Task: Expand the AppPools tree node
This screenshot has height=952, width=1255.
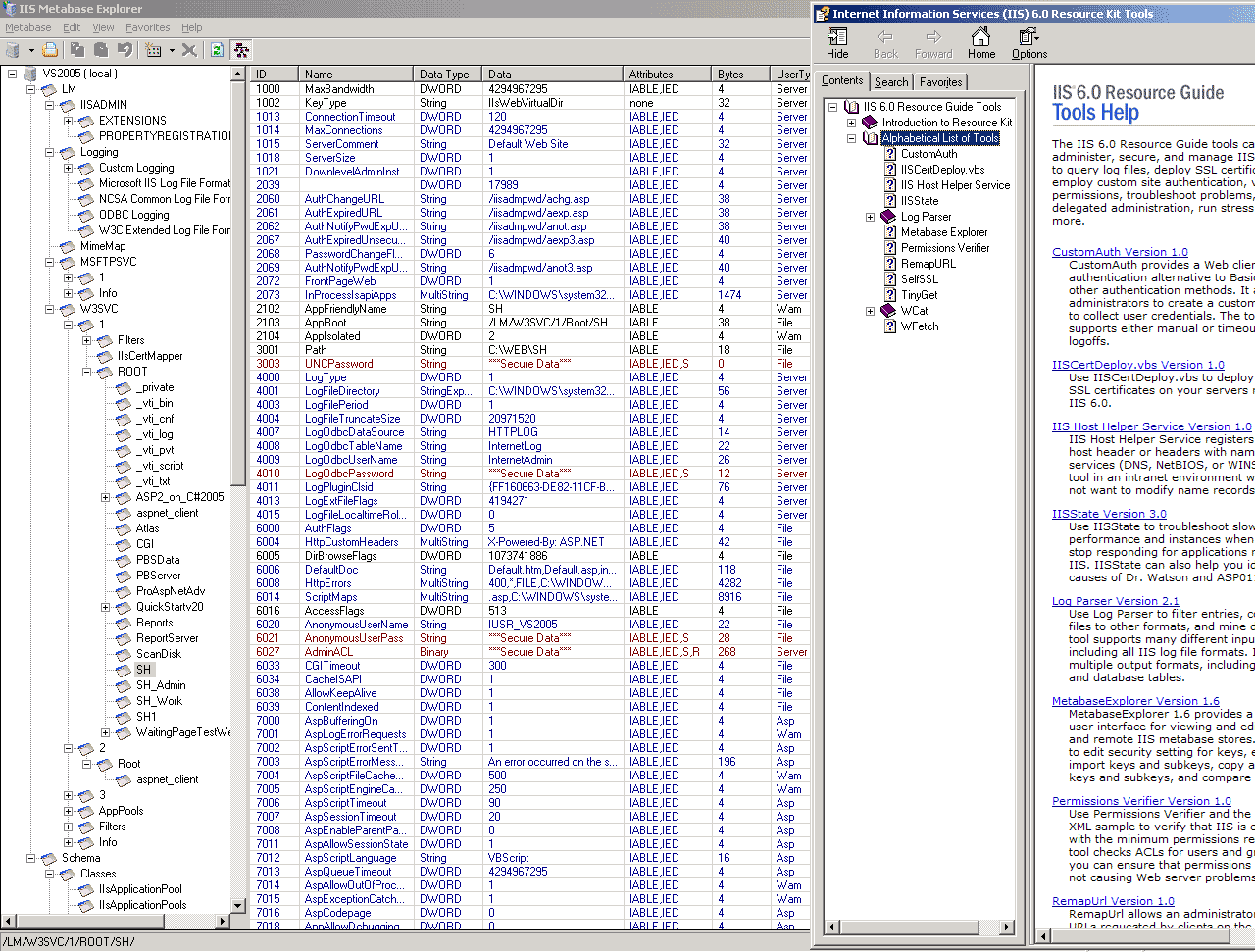Action: 68,811
